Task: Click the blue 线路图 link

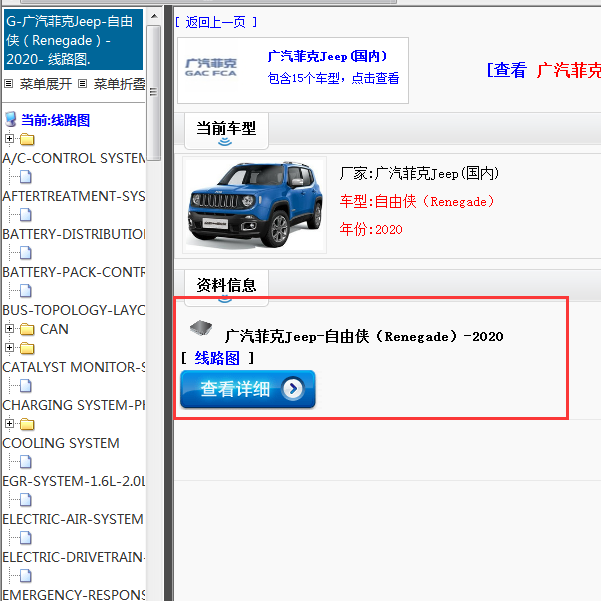Action: [x=217, y=358]
